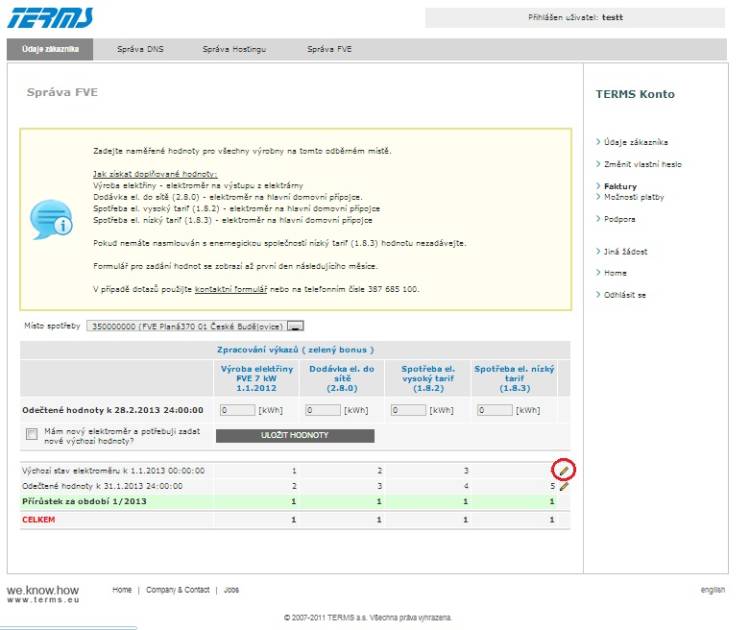Screen dimensions: 750x630
Task: Click the Spotřeba el. nízký tarif input field
Action: point(494,410)
